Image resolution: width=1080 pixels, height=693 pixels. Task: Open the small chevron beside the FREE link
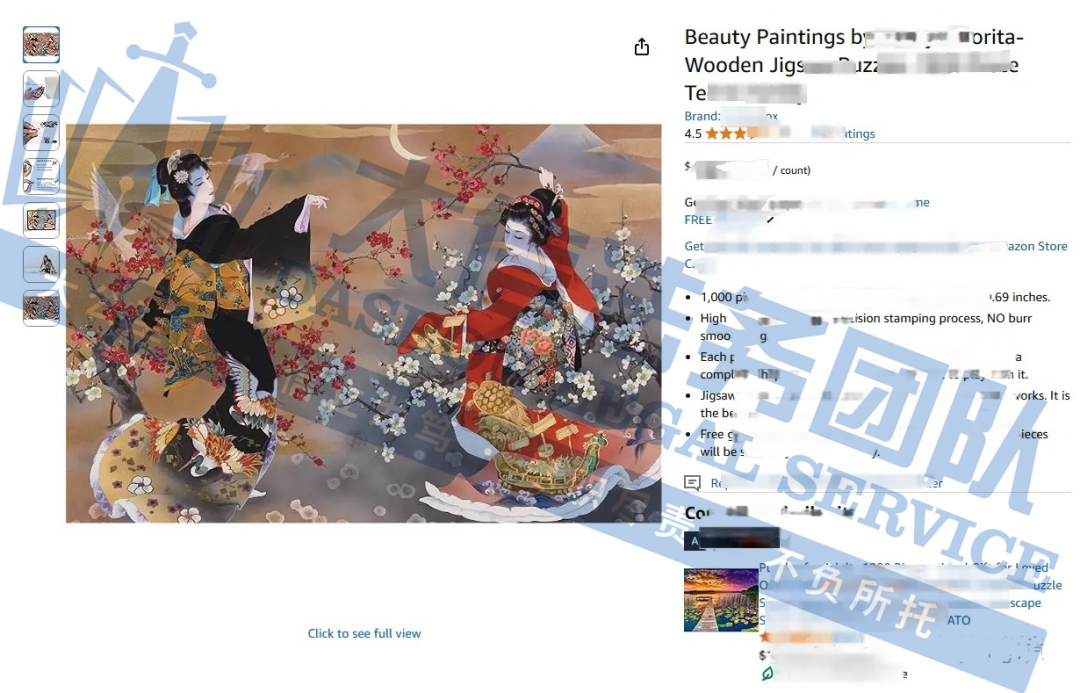(770, 220)
